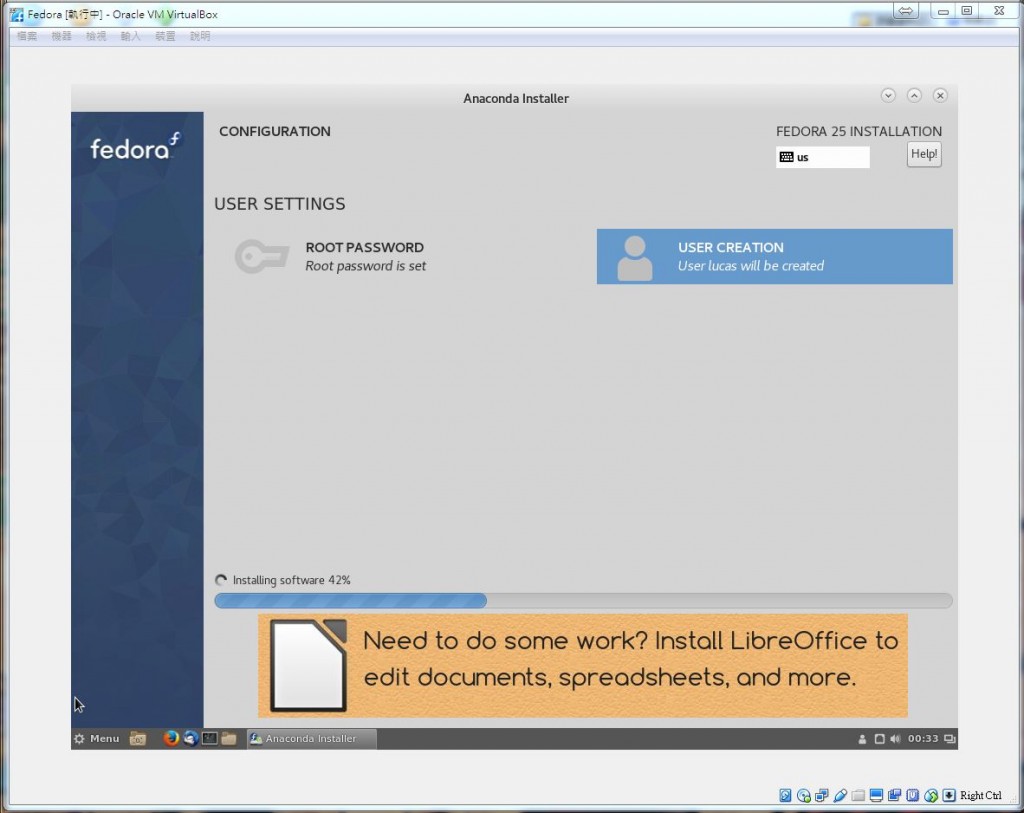Click the VirtualBox mouse integration indicator
This screenshot has width=1024, height=813.
931,795
